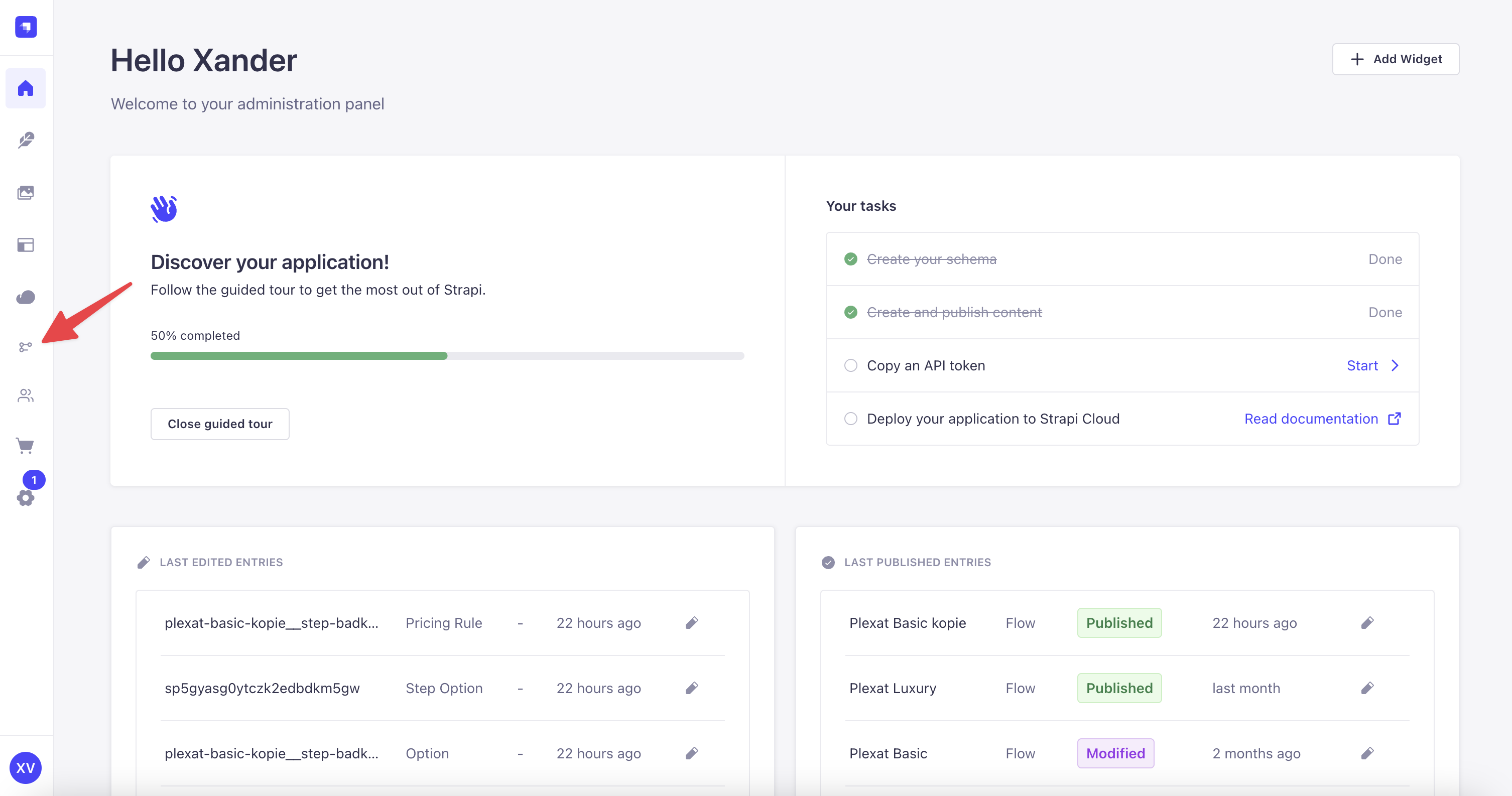Click 'Deploy your application to Strapi Cloud' text

[993, 419]
